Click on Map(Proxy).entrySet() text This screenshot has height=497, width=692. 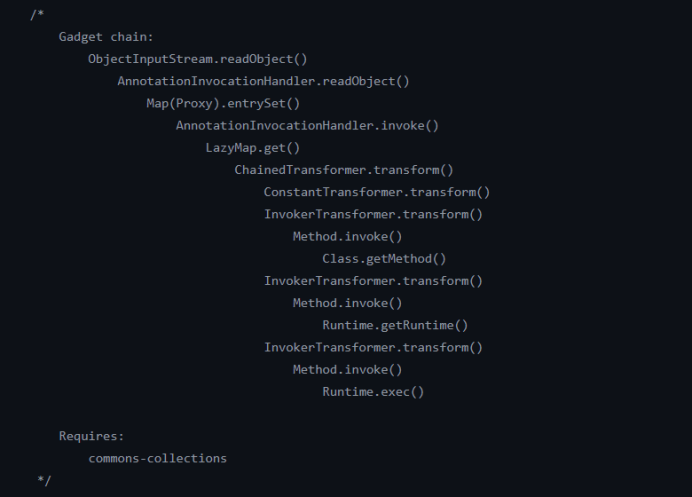tap(223, 103)
